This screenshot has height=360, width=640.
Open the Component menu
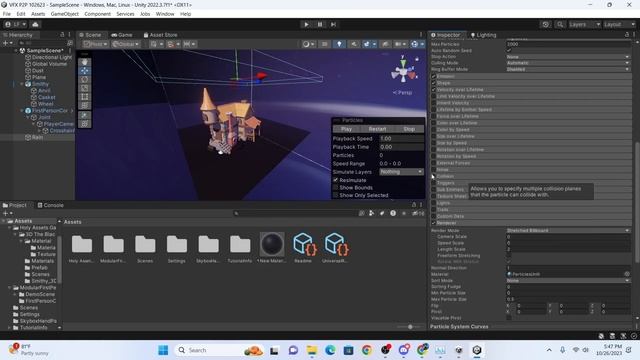coord(98,14)
